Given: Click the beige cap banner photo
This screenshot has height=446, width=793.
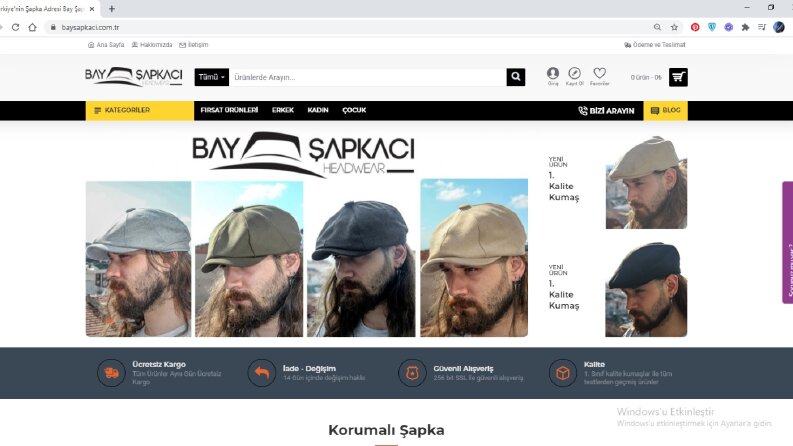Looking at the screenshot, I should (474, 257).
